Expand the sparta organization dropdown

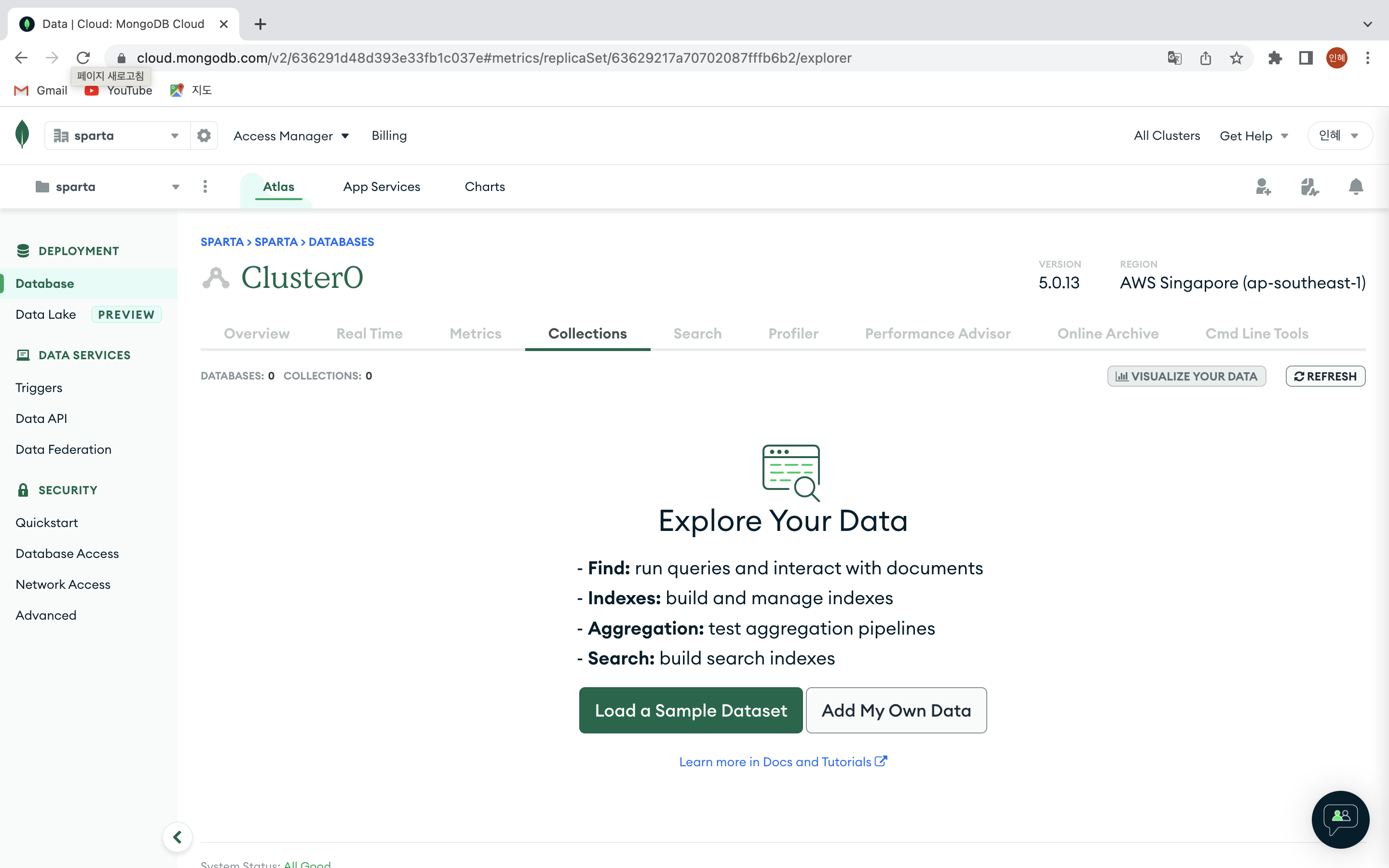click(x=117, y=136)
